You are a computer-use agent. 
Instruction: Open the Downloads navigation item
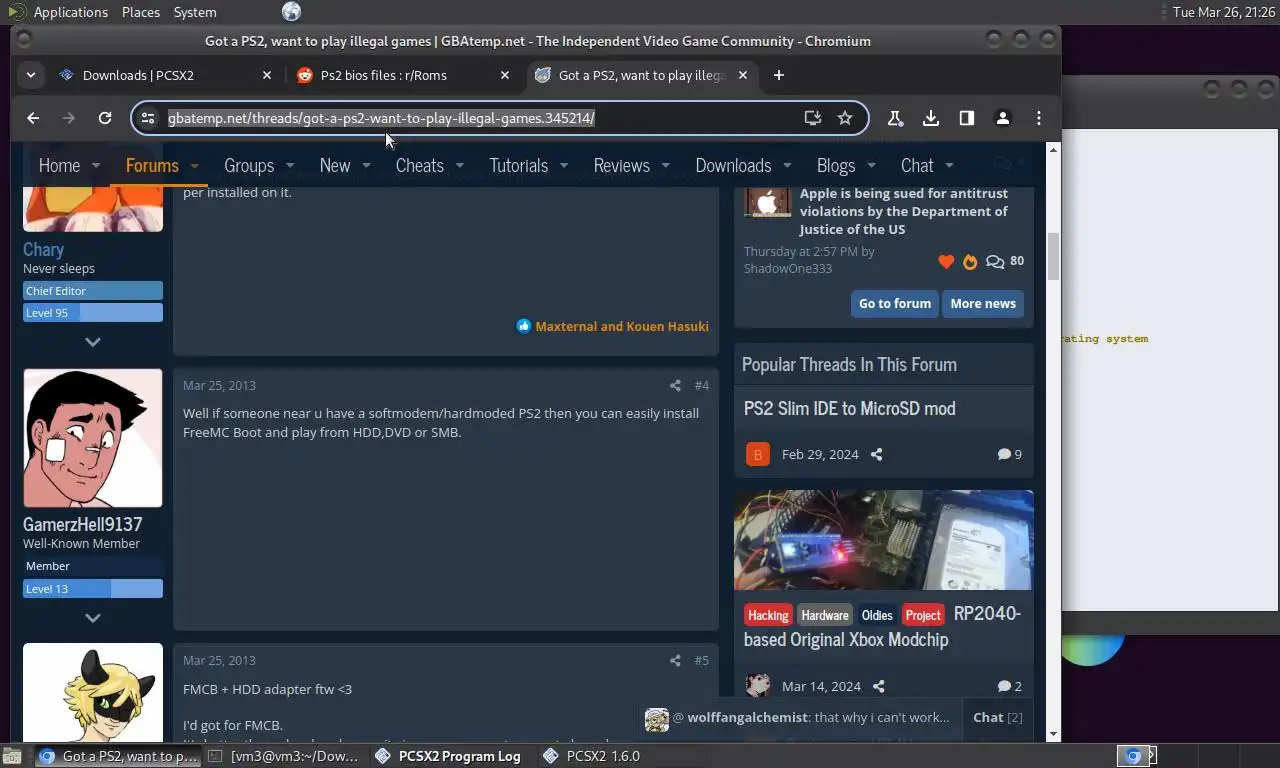(733, 166)
